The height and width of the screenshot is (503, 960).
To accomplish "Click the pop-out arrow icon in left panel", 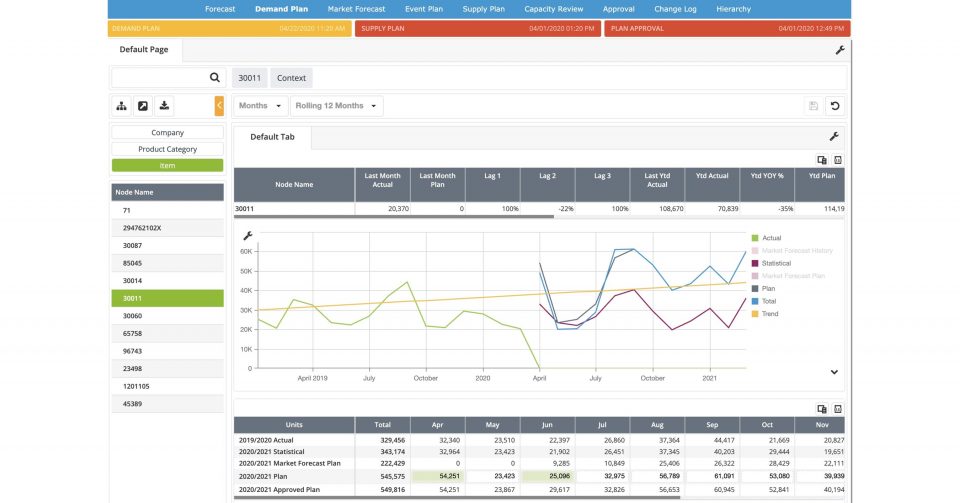I will point(143,106).
